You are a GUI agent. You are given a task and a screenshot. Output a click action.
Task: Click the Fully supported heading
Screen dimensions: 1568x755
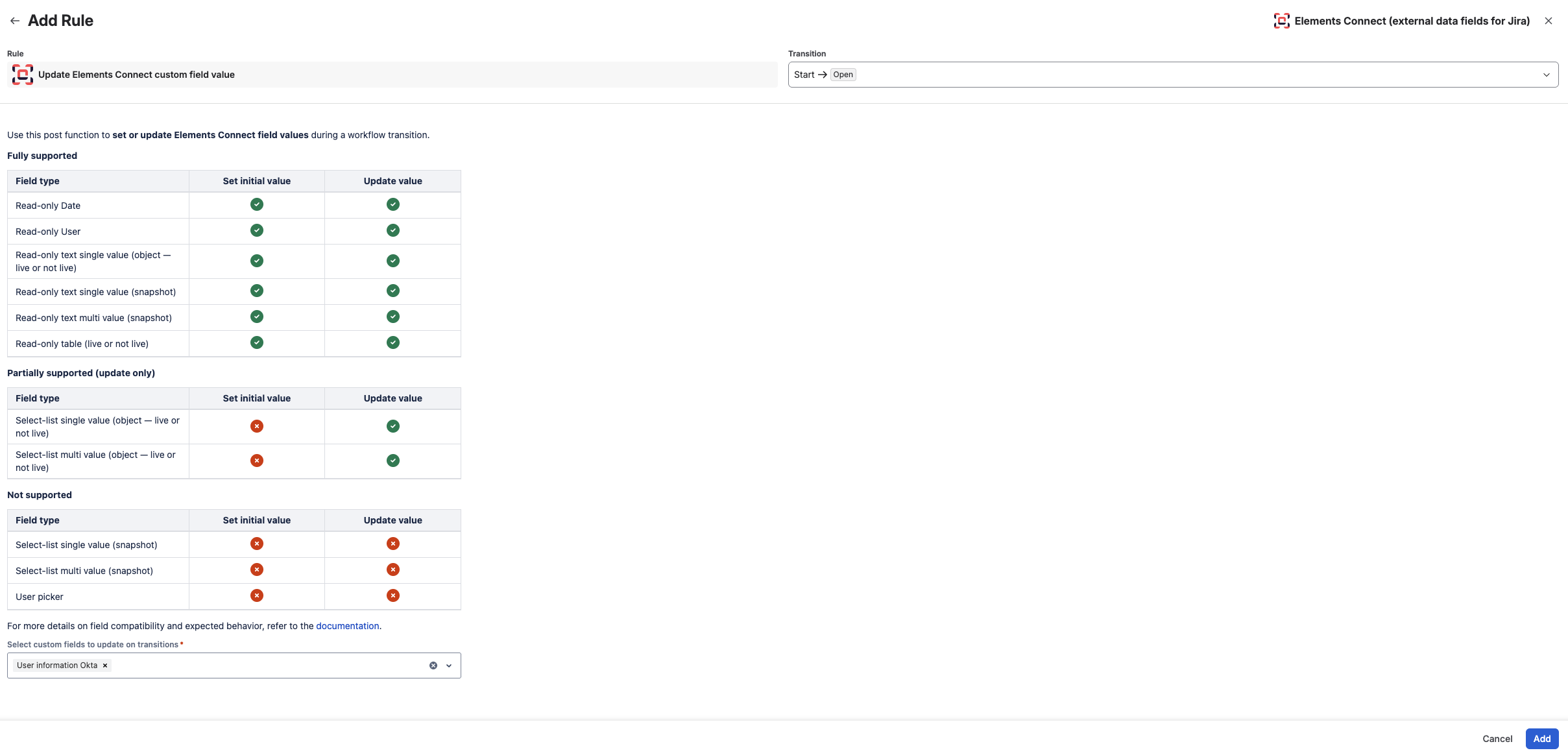(42, 156)
